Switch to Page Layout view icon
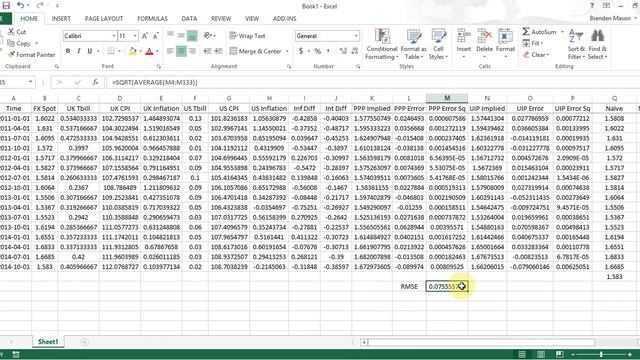The width and height of the screenshot is (640, 360). point(540,354)
